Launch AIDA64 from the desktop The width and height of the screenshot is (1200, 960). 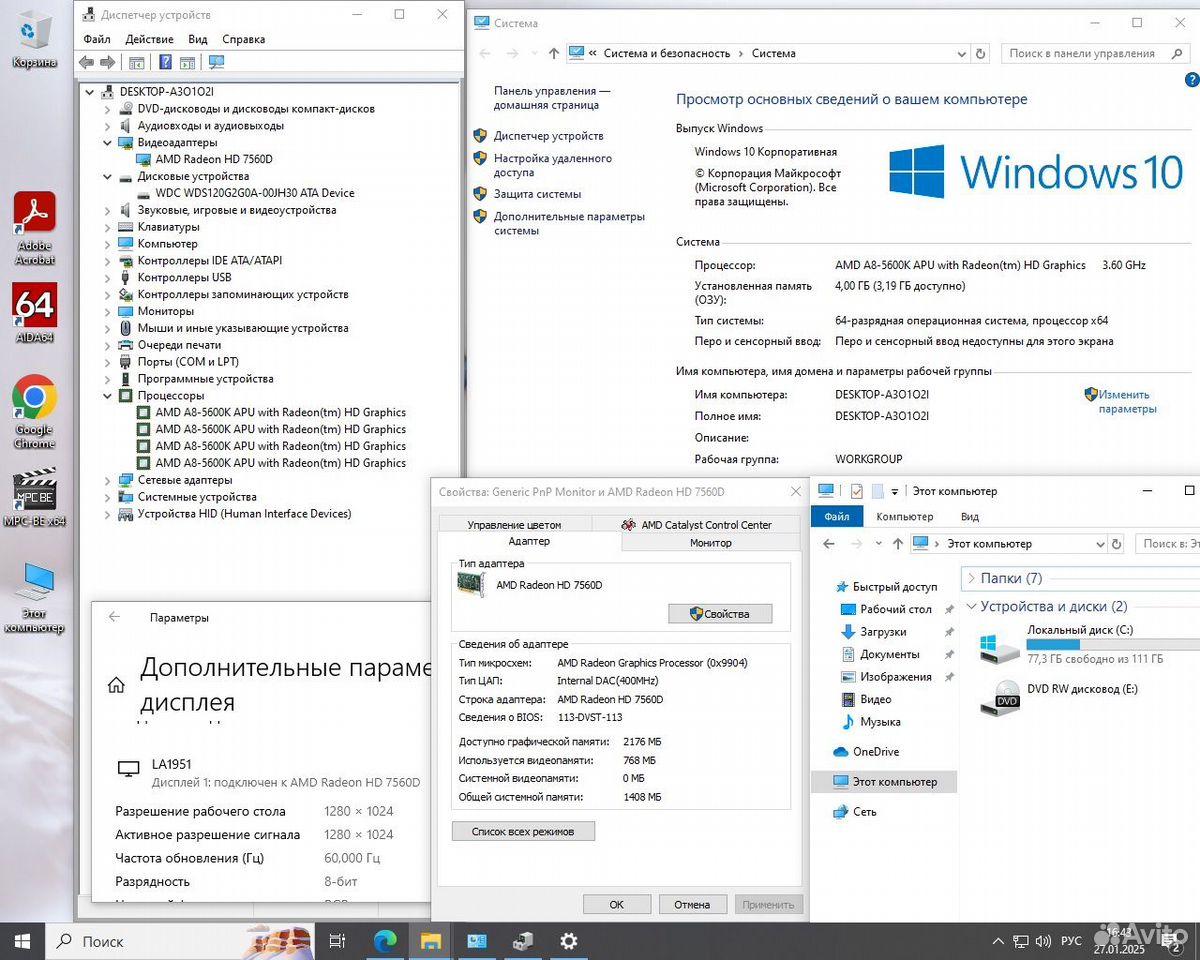click(x=34, y=313)
